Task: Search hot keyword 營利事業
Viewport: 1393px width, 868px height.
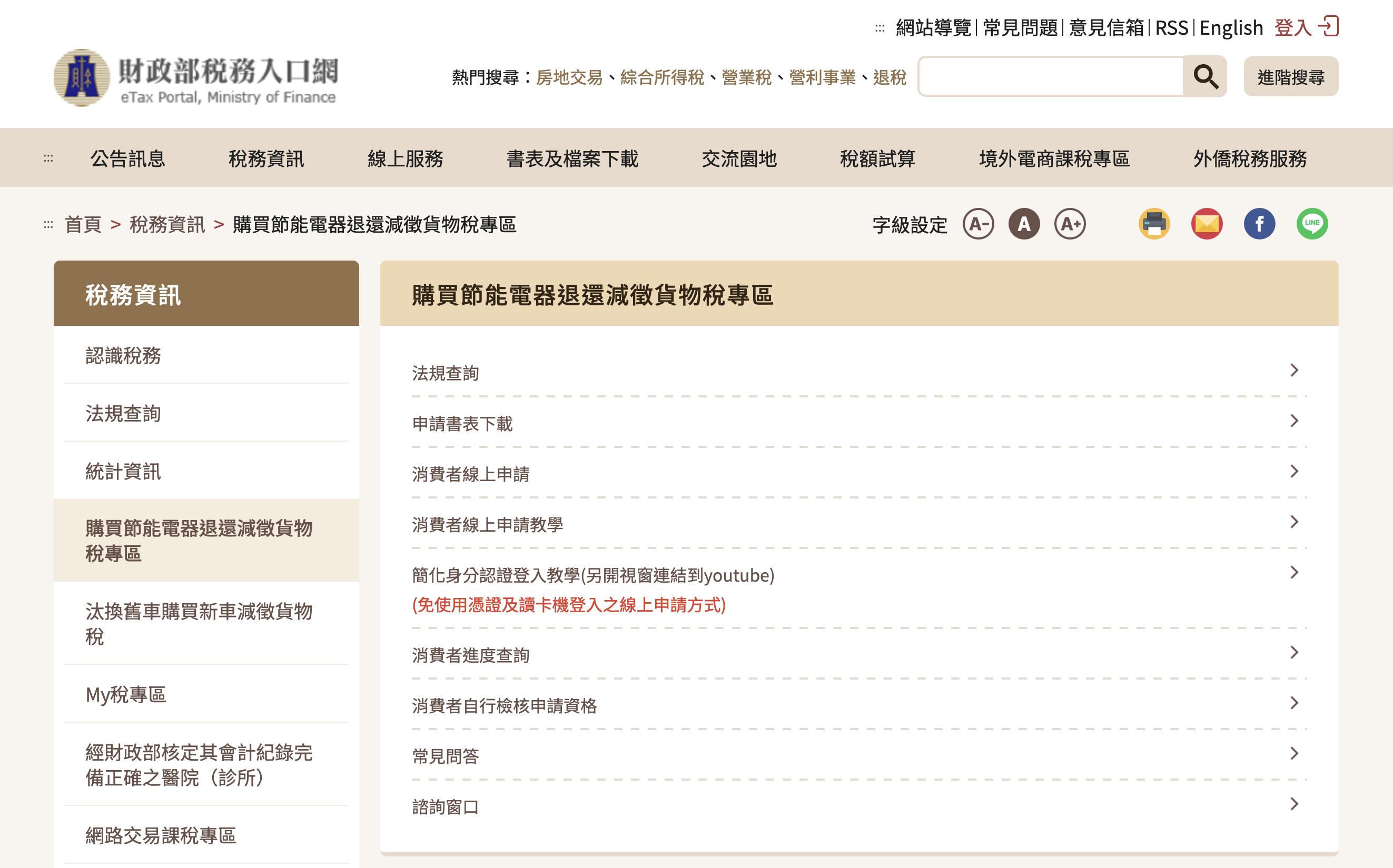Action: tap(822, 77)
